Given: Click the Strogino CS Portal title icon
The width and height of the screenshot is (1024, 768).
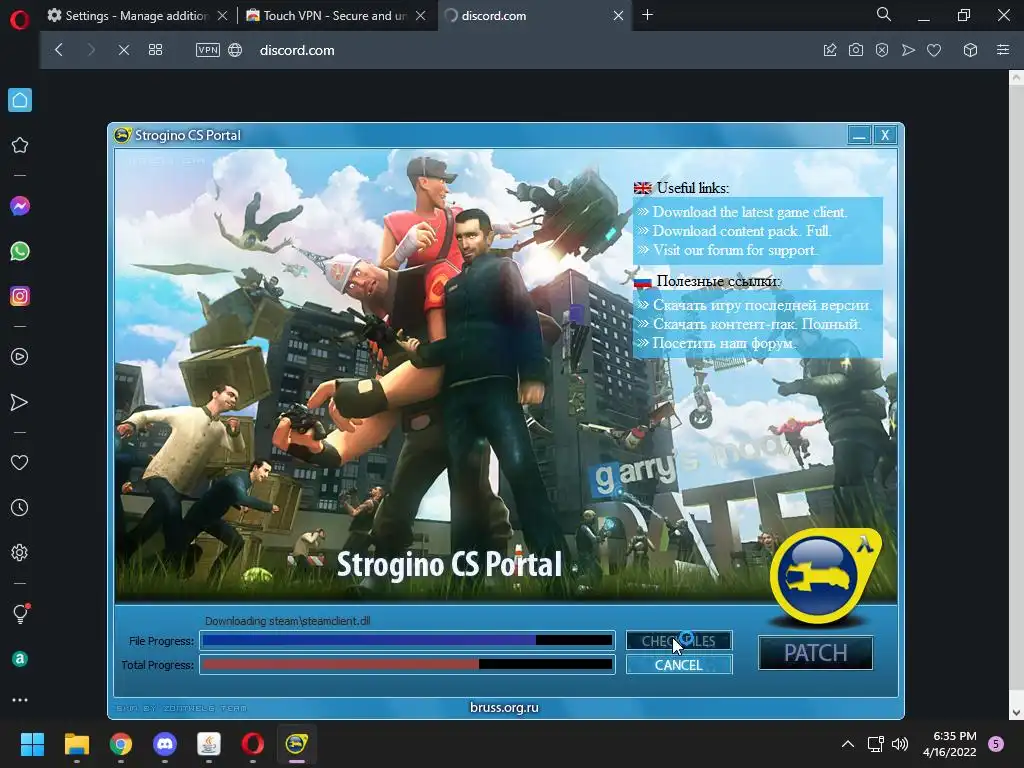Looking at the screenshot, I should (123, 135).
